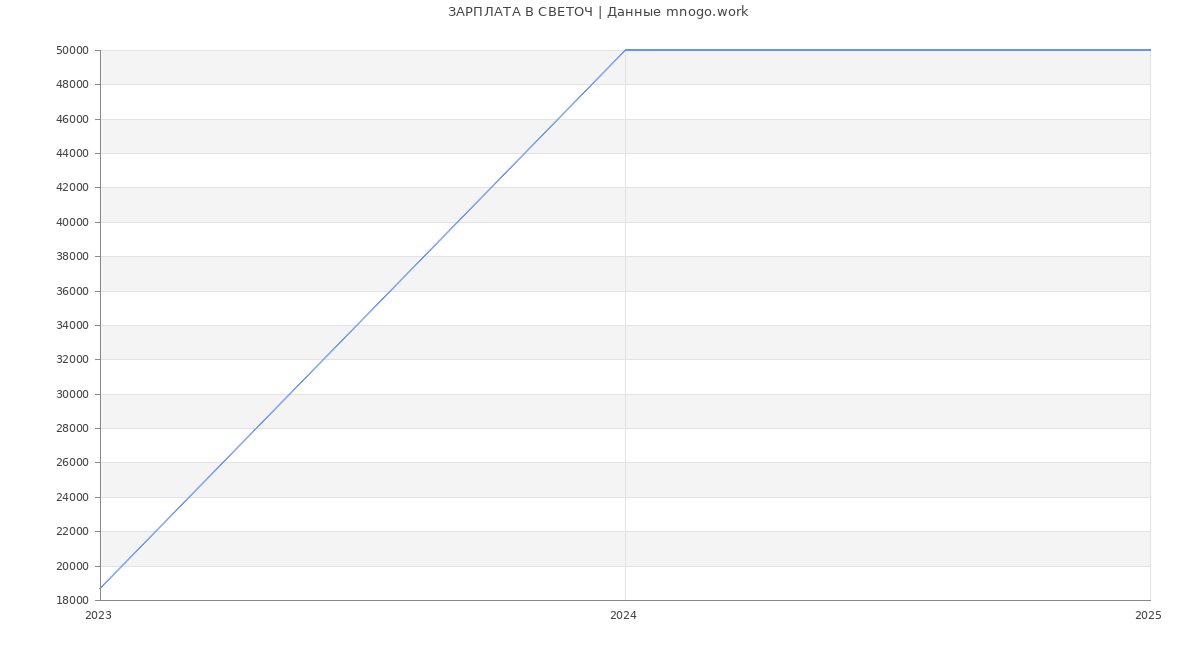
Task: Click the 20000 y-axis label
Action: (x=72, y=566)
